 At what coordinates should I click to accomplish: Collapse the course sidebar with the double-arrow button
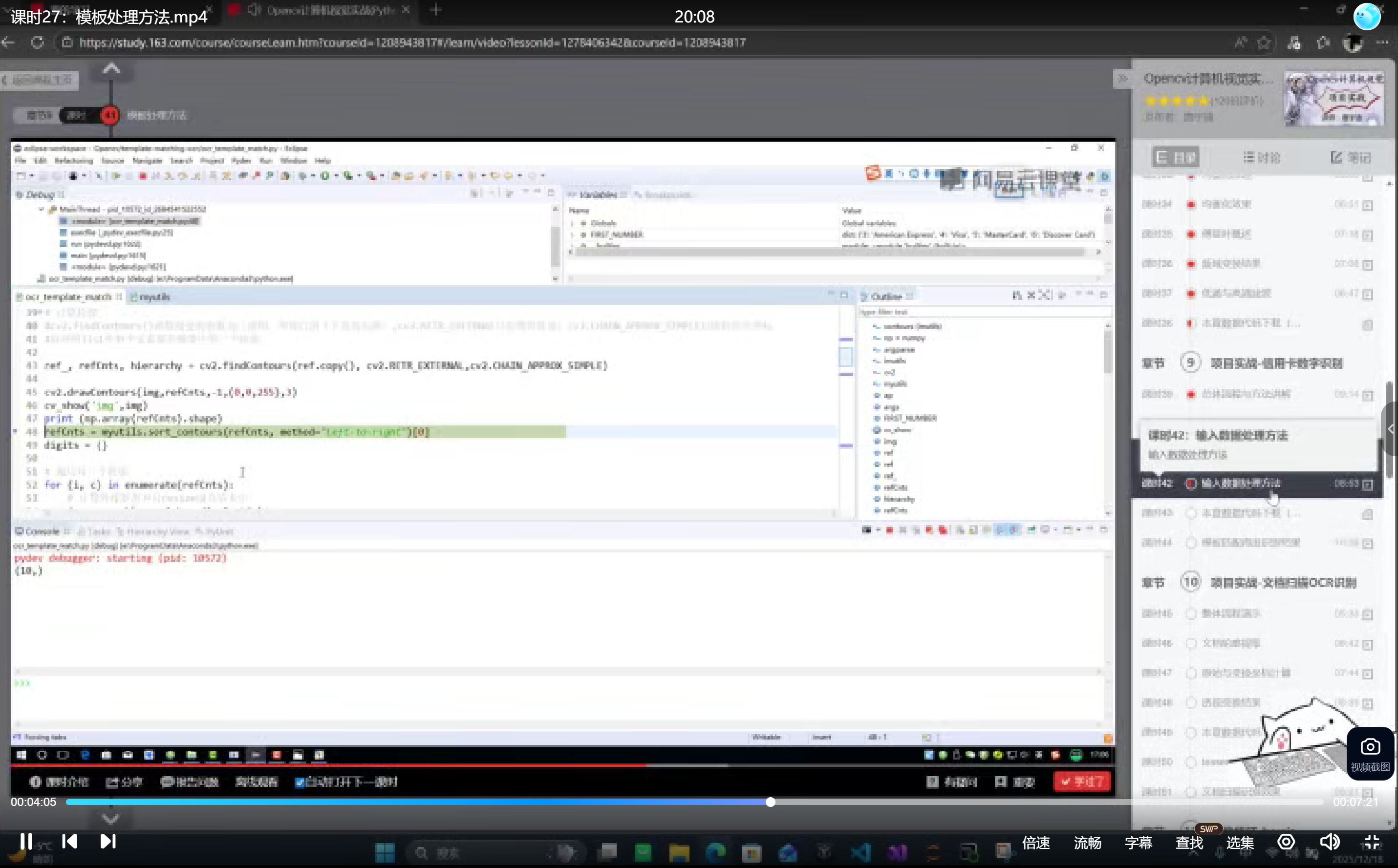pyautogui.click(x=1122, y=79)
